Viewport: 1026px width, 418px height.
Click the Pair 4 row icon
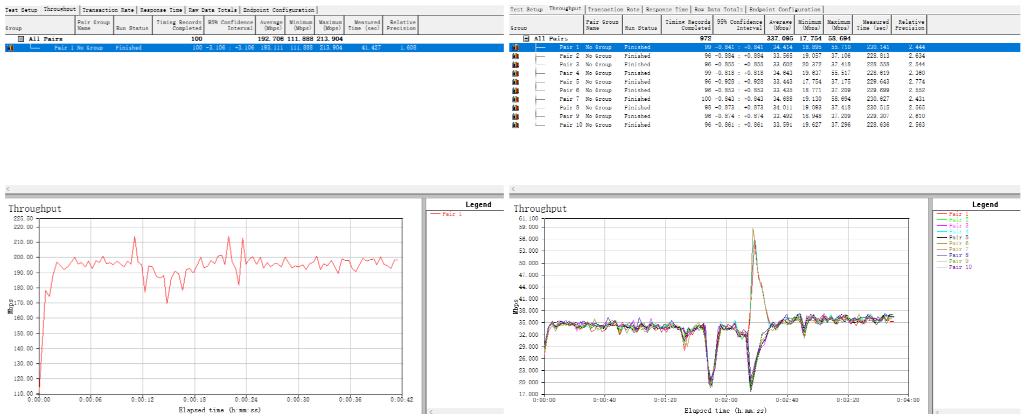pos(516,73)
